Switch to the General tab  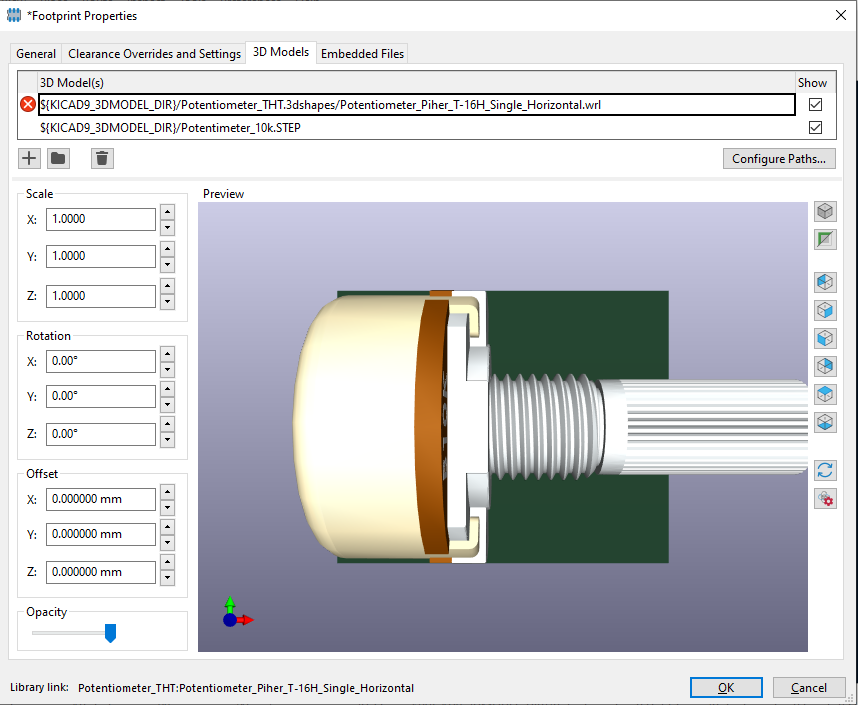click(36, 54)
